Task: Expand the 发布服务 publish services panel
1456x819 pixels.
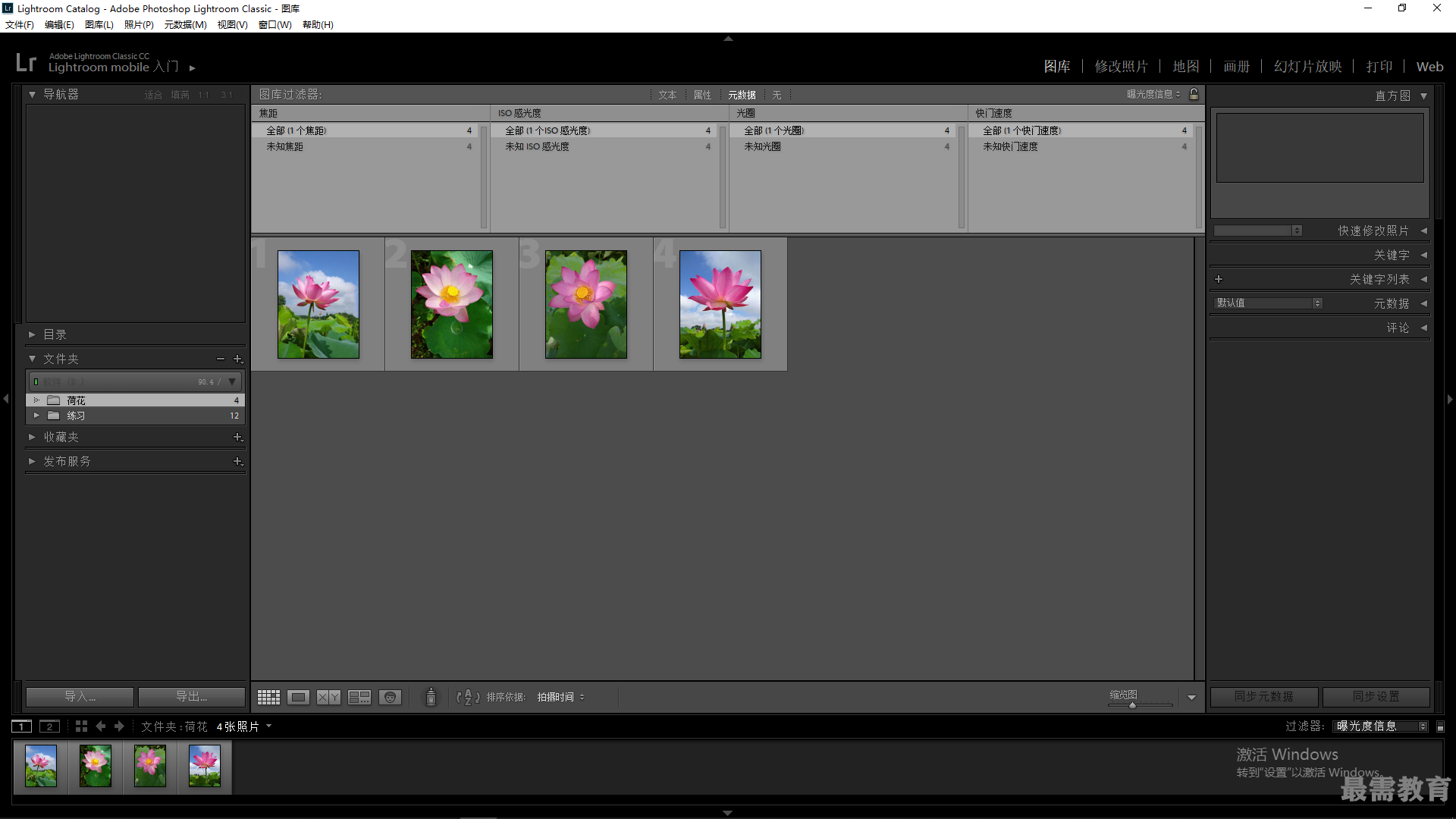Action: click(x=32, y=461)
